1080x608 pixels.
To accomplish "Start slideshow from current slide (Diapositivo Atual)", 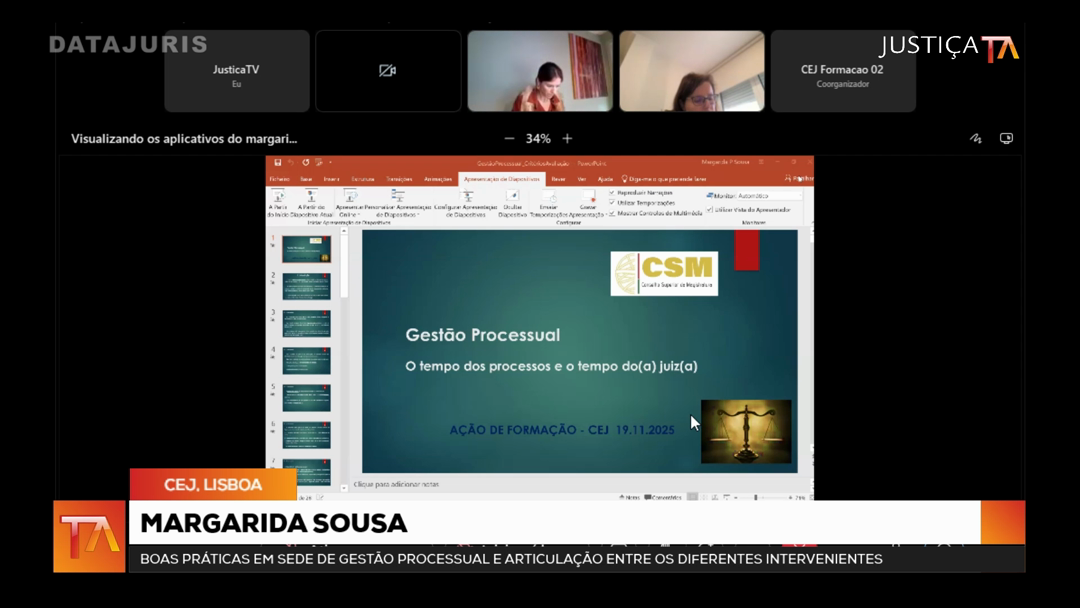I will (x=311, y=198).
